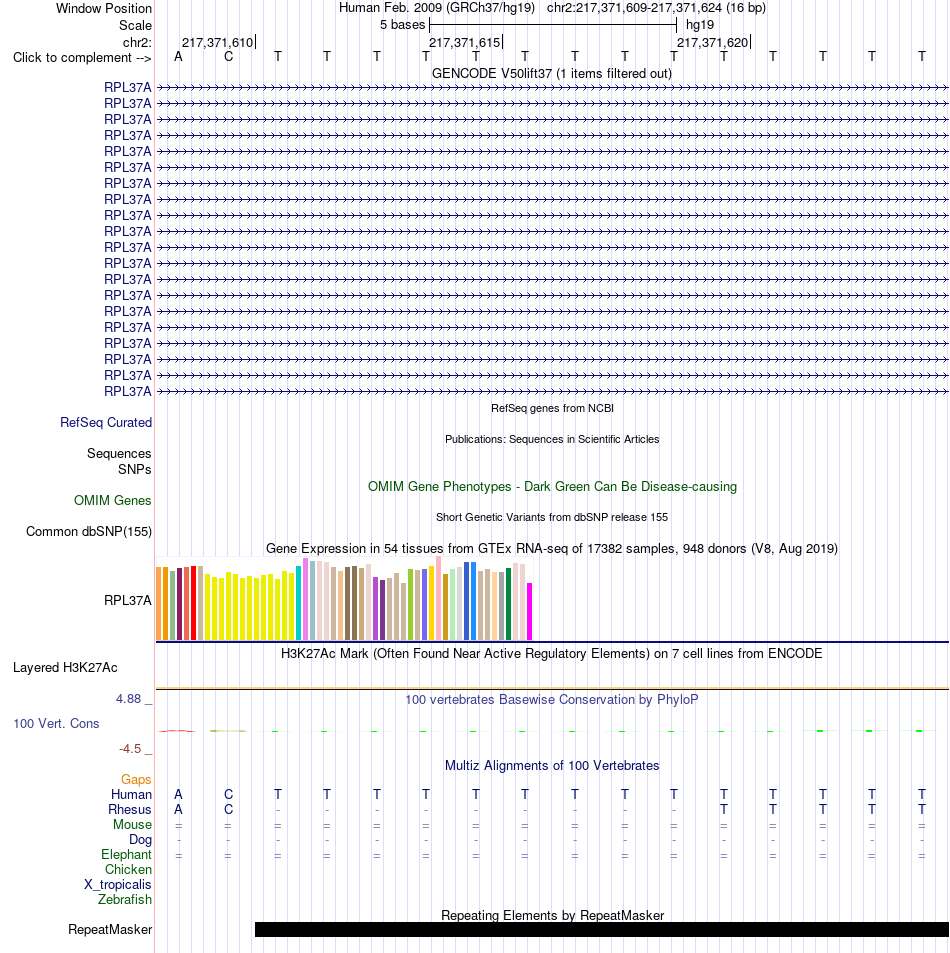The image size is (950, 953).
Task: Click Short Genetic Variants from dbSNP title
Action: pyautogui.click(x=552, y=517)
